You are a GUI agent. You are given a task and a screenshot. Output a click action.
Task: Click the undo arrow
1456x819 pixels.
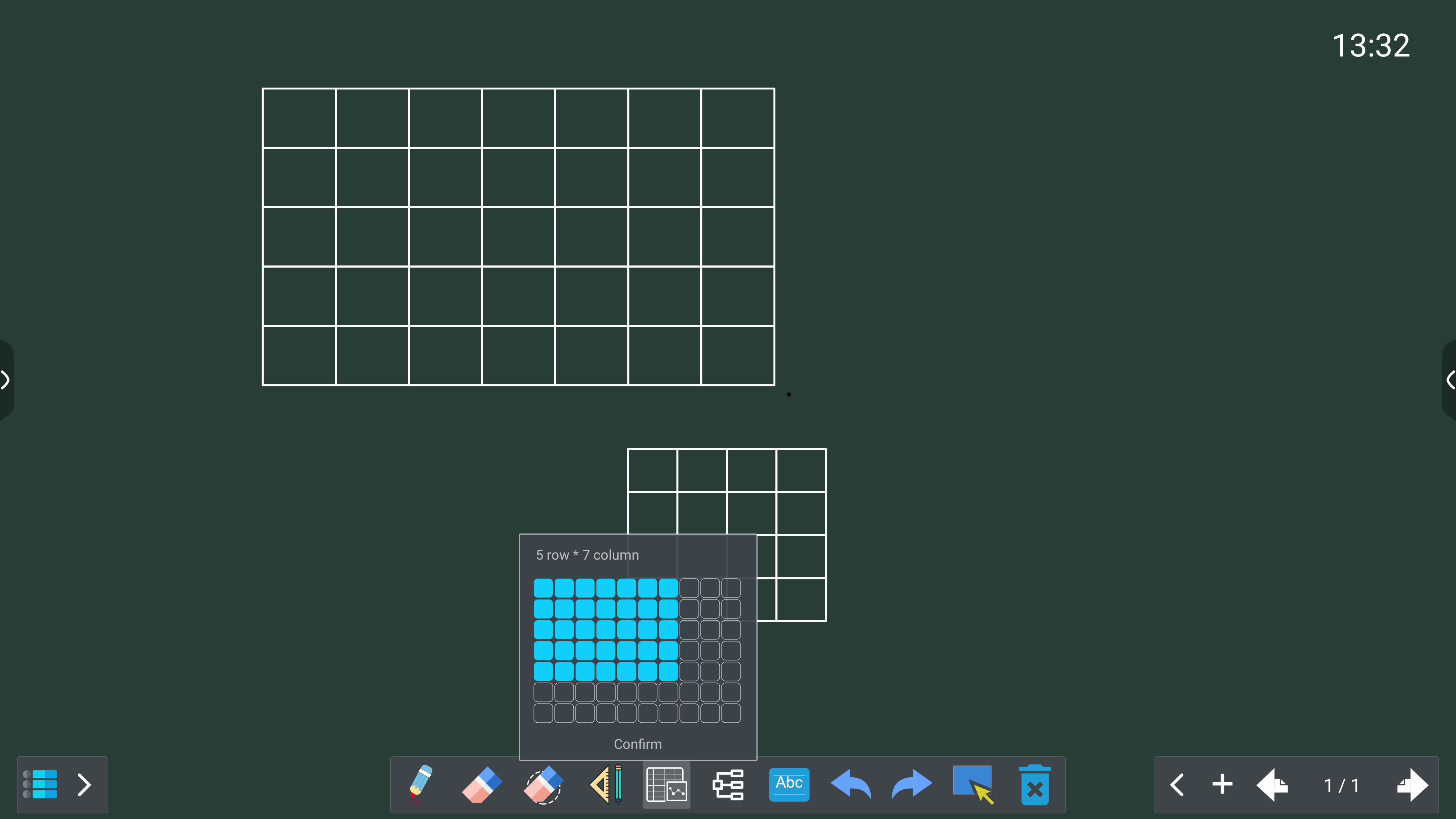(x=850, y=784)
